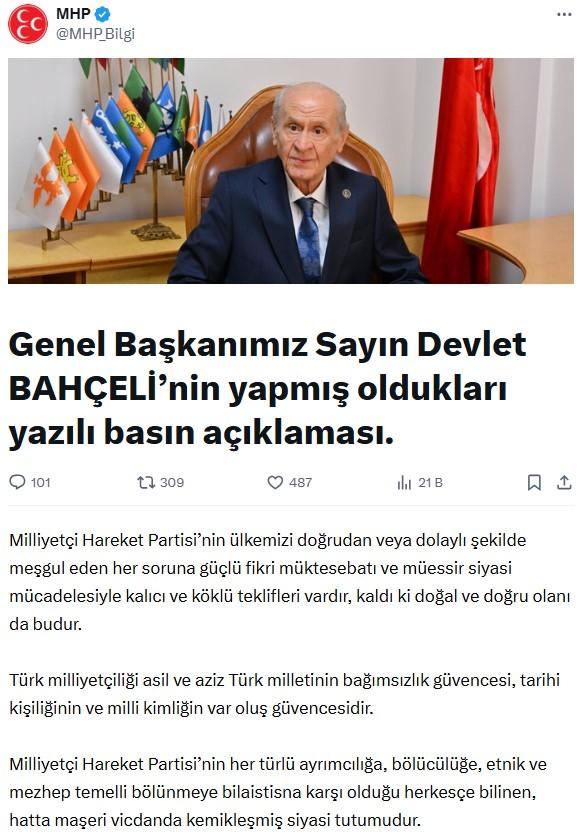Click the 101 replies count
Image resolution: width=583 pixels, height=840 pixels.
pos(41,483)
